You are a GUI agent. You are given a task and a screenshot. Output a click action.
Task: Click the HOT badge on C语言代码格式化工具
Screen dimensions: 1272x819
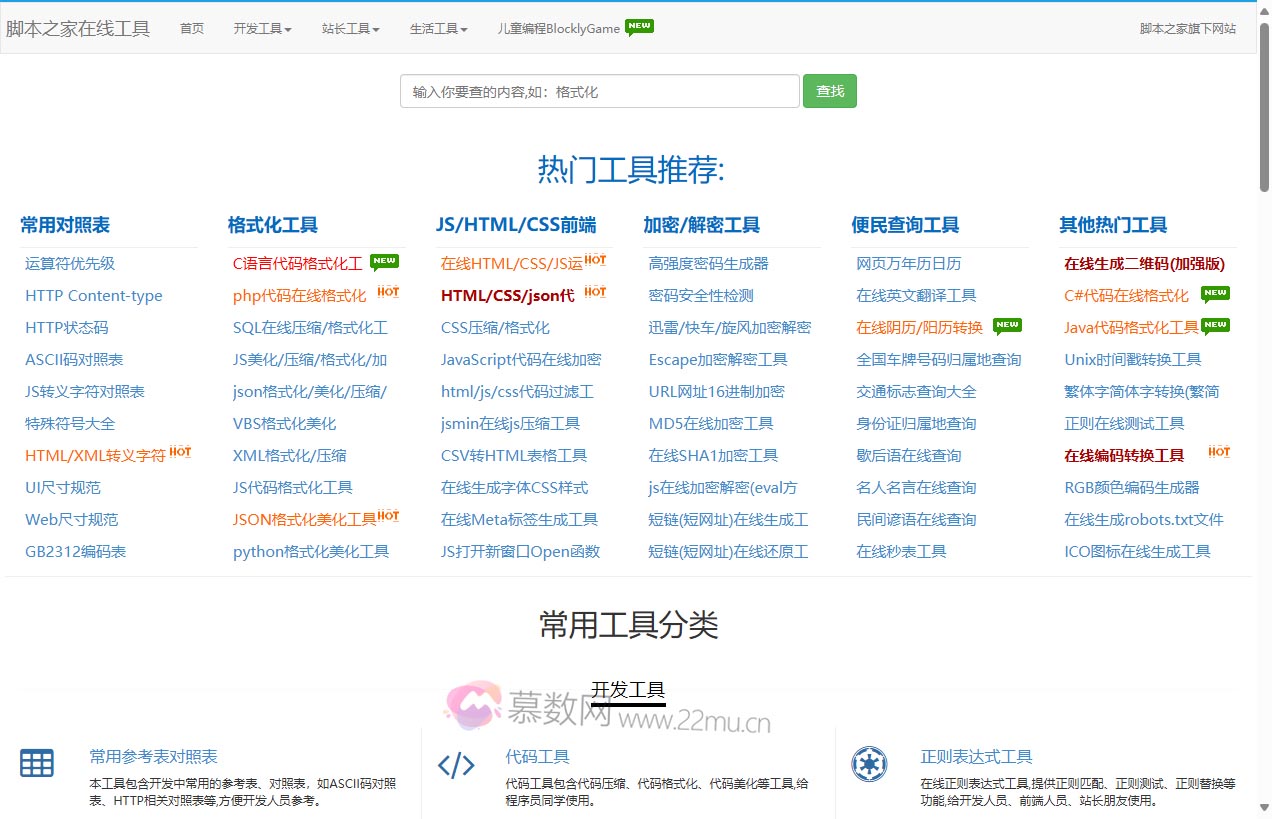tap(384, 261)
